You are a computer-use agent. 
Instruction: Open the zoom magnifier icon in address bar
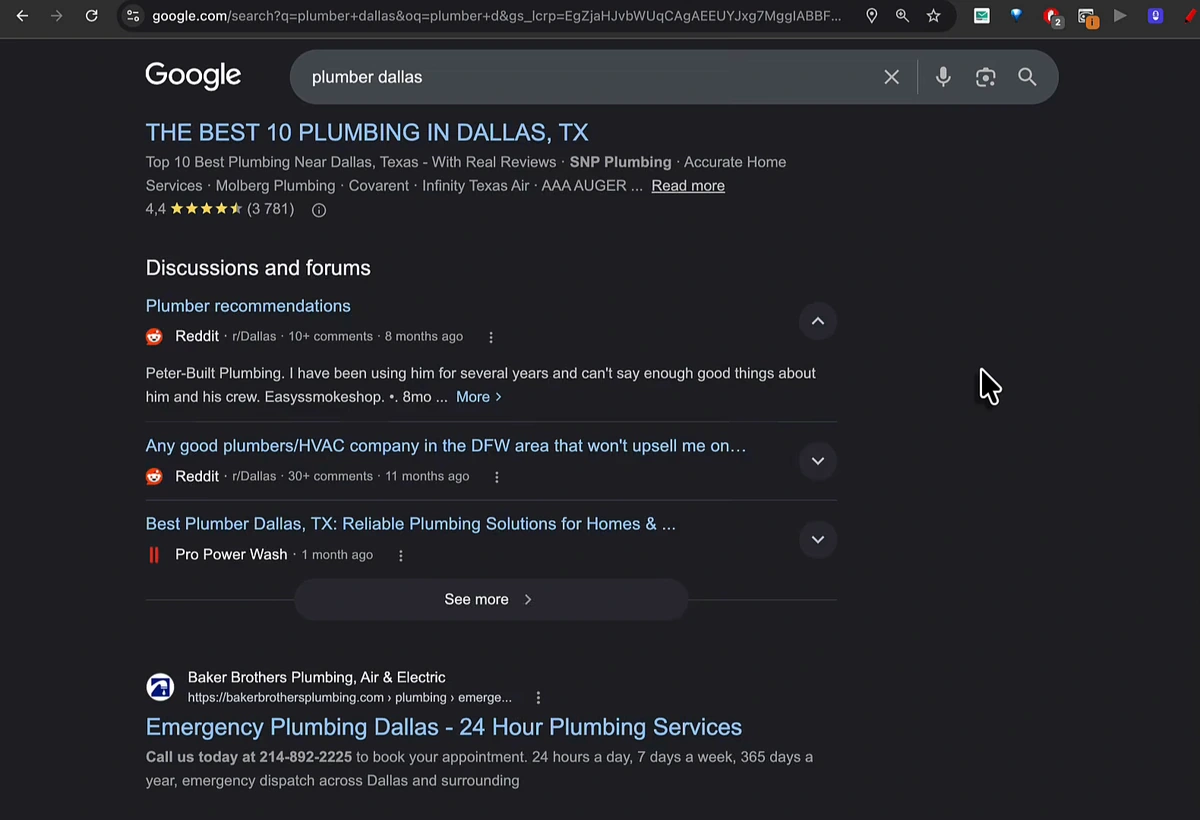point(902,16)
